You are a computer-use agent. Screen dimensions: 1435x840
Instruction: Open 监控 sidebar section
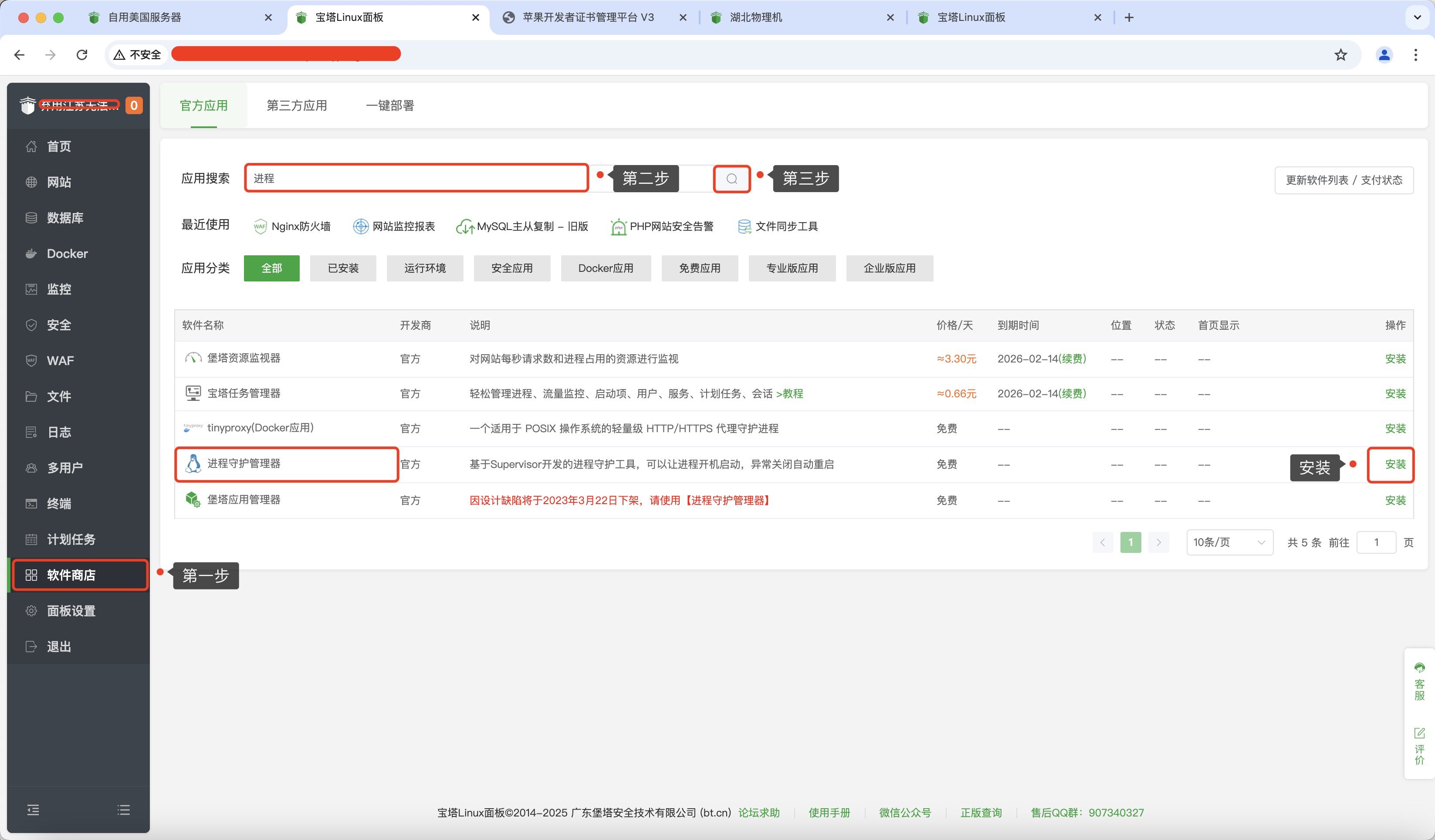pyautogui.click(x=78, y=289)
